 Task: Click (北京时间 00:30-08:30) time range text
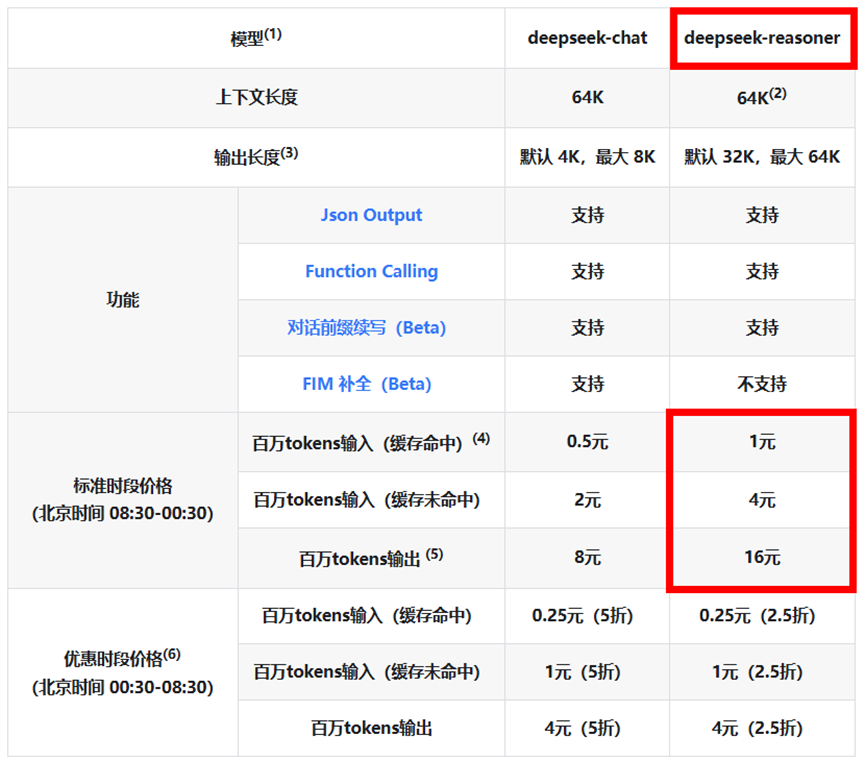tap(122, 688)
